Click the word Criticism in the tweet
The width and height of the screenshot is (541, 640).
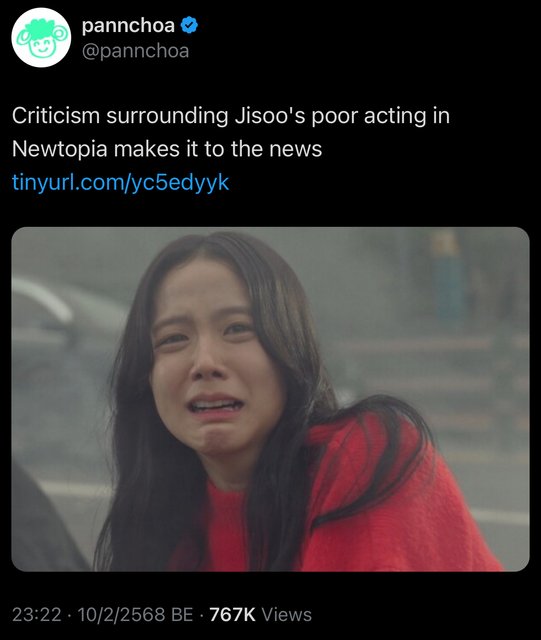point(56,116)
